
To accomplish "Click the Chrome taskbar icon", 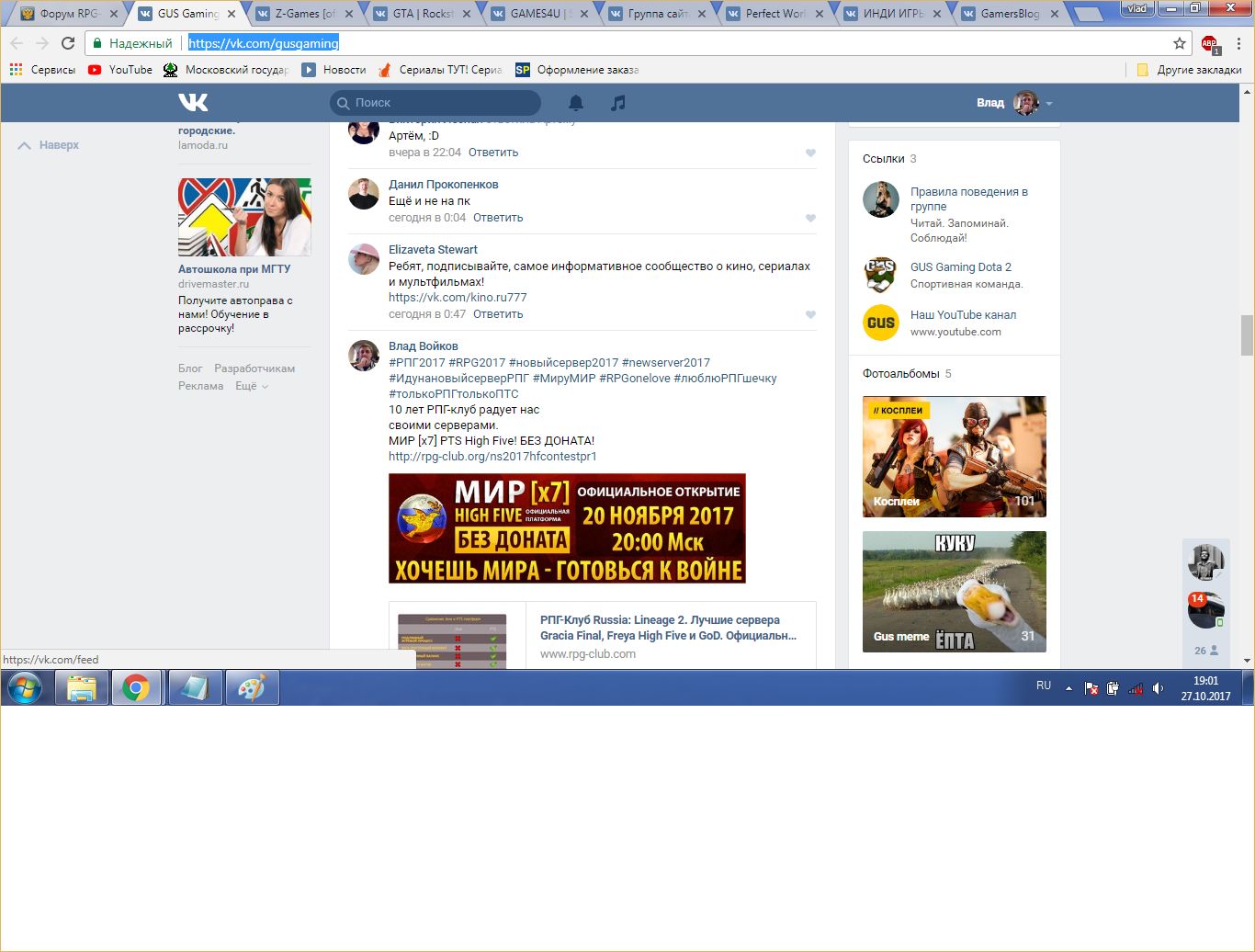I will pos(136,687).
